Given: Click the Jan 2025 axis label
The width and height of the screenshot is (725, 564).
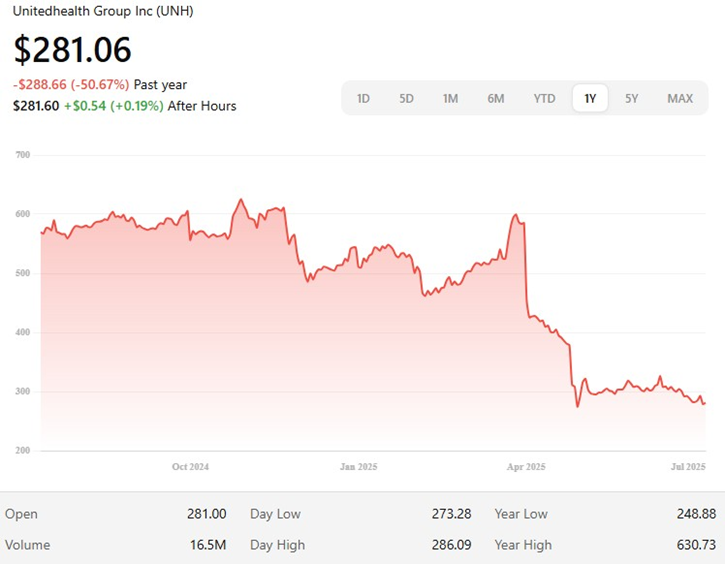Looking at the screenshot, I should [358, 467].
